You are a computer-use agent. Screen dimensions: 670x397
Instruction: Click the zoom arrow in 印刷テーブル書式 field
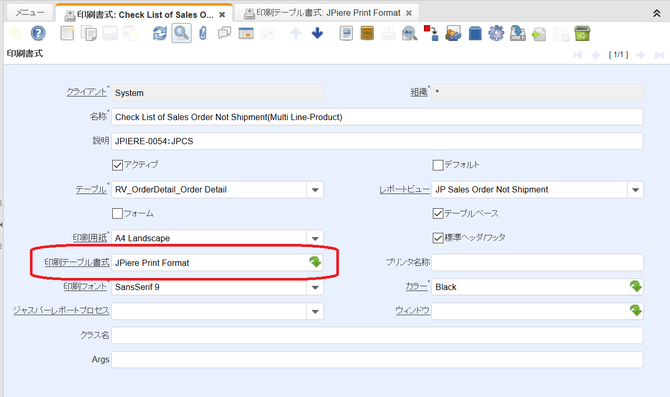point(315,262)
